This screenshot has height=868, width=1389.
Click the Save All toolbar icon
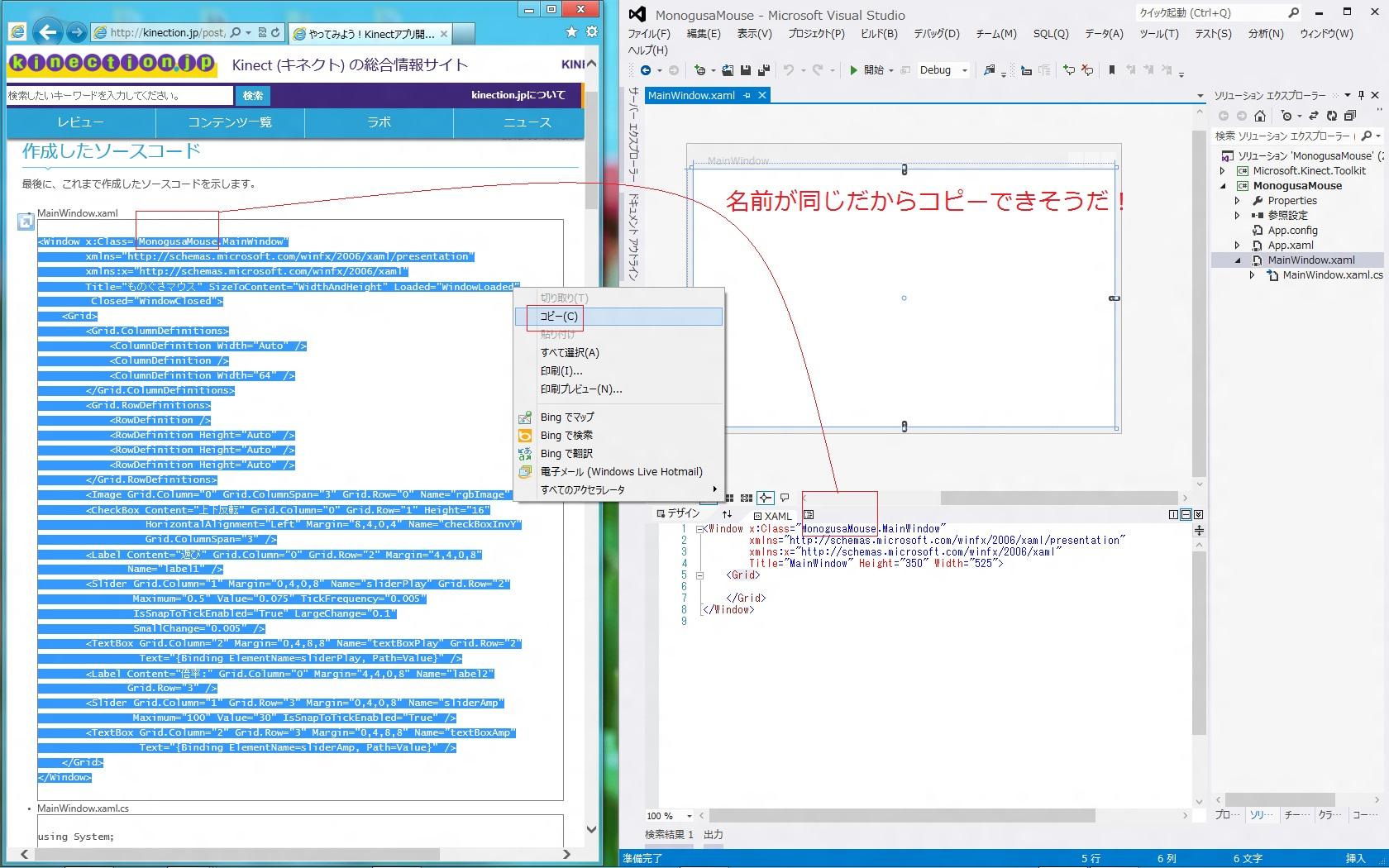click(763, 70)
